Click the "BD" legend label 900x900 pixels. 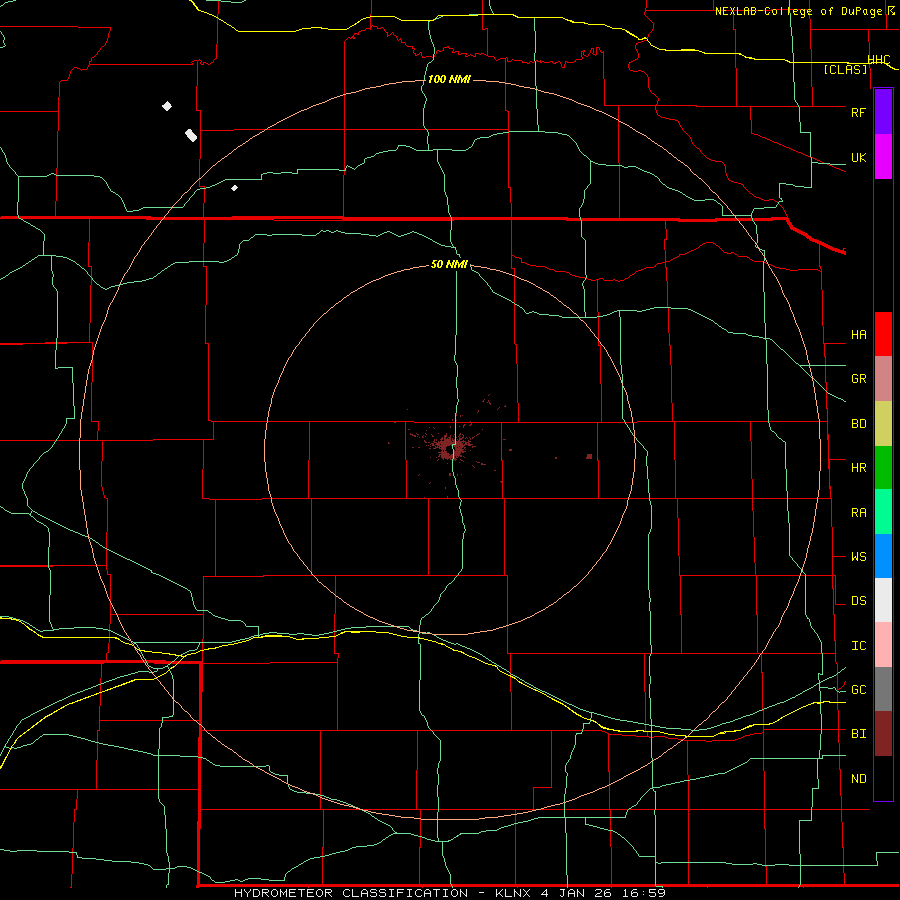858,424
